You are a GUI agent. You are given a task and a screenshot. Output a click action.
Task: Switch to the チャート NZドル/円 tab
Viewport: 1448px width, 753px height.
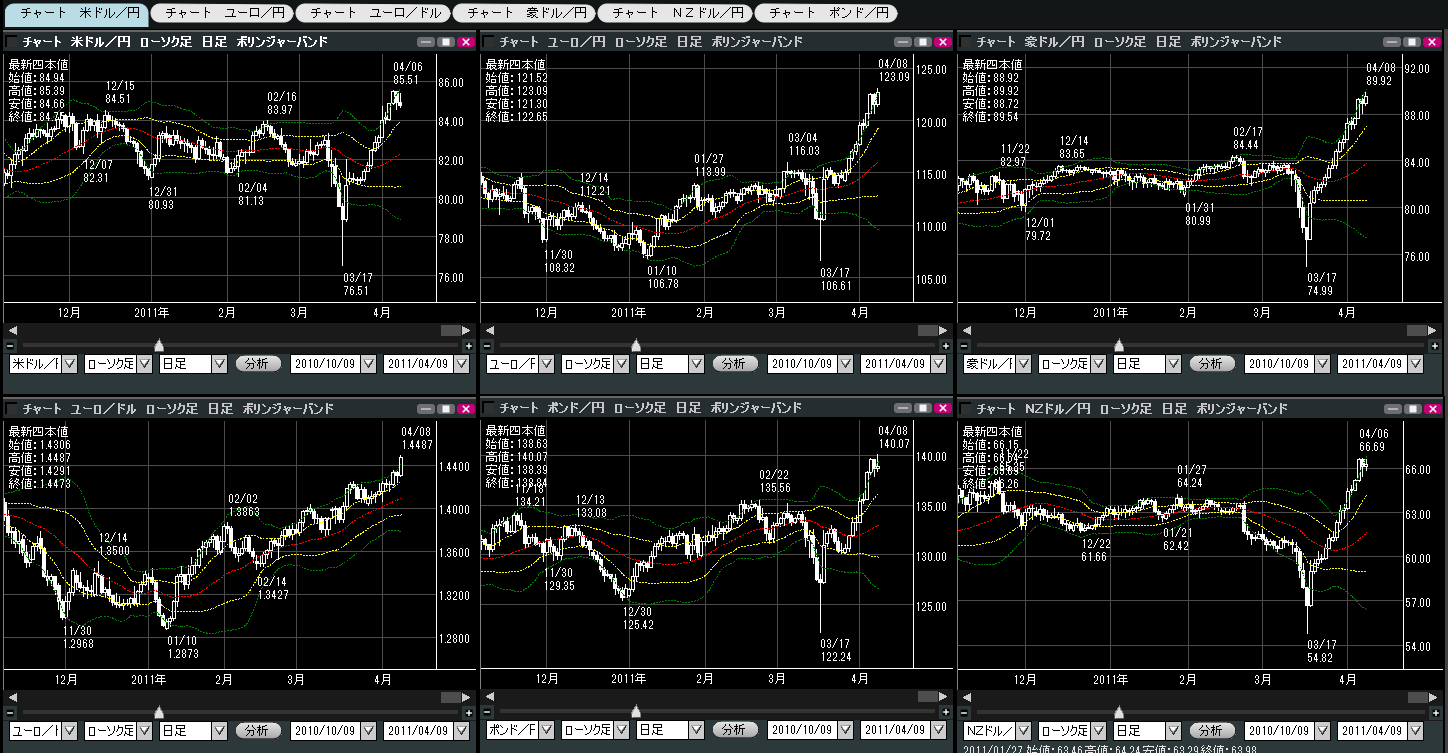click(x=675, y=13)
